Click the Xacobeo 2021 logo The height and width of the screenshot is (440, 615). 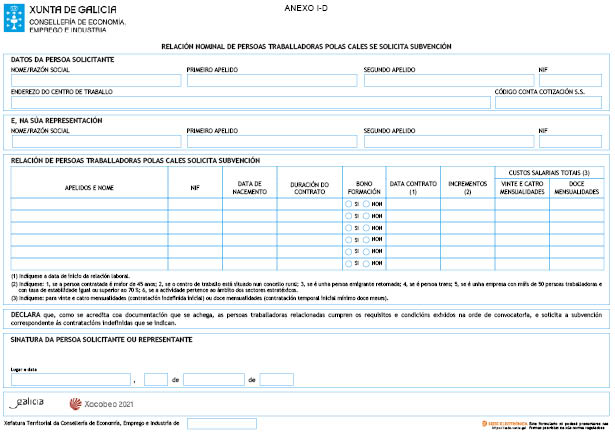(x=101, y=403)
